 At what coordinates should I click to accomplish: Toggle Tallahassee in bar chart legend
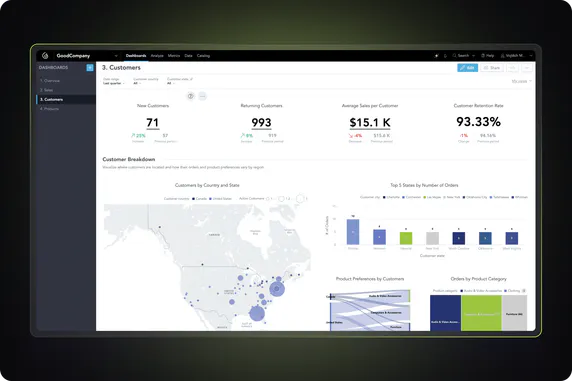pyautogui.click(x=500, y=197)
